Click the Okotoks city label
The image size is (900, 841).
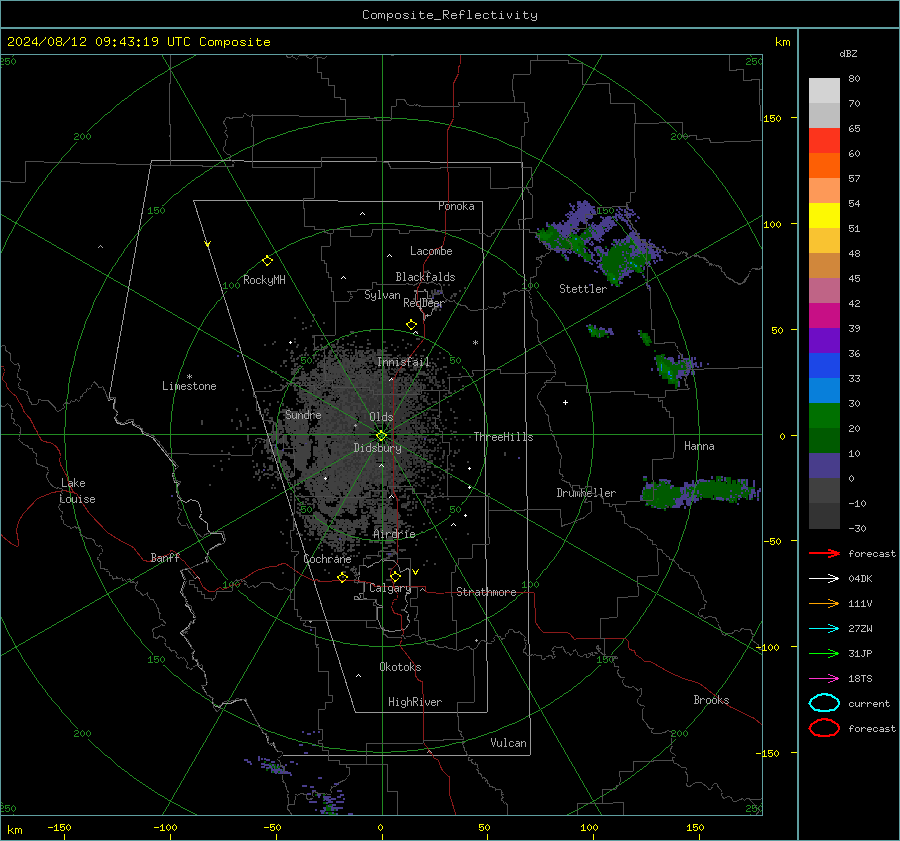pos(400,667)
